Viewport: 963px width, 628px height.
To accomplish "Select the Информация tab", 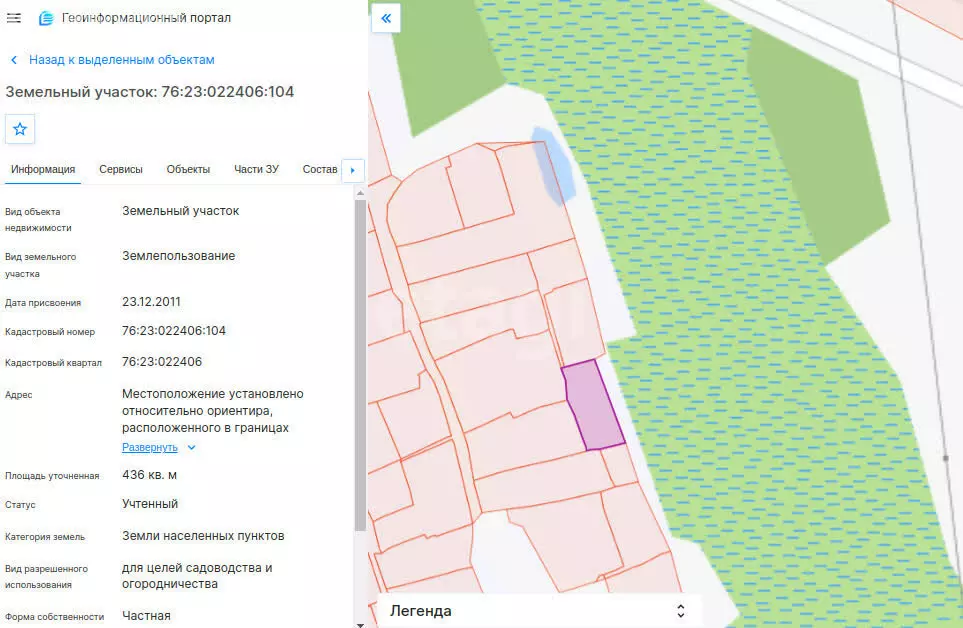I will [x=43, y=169].
